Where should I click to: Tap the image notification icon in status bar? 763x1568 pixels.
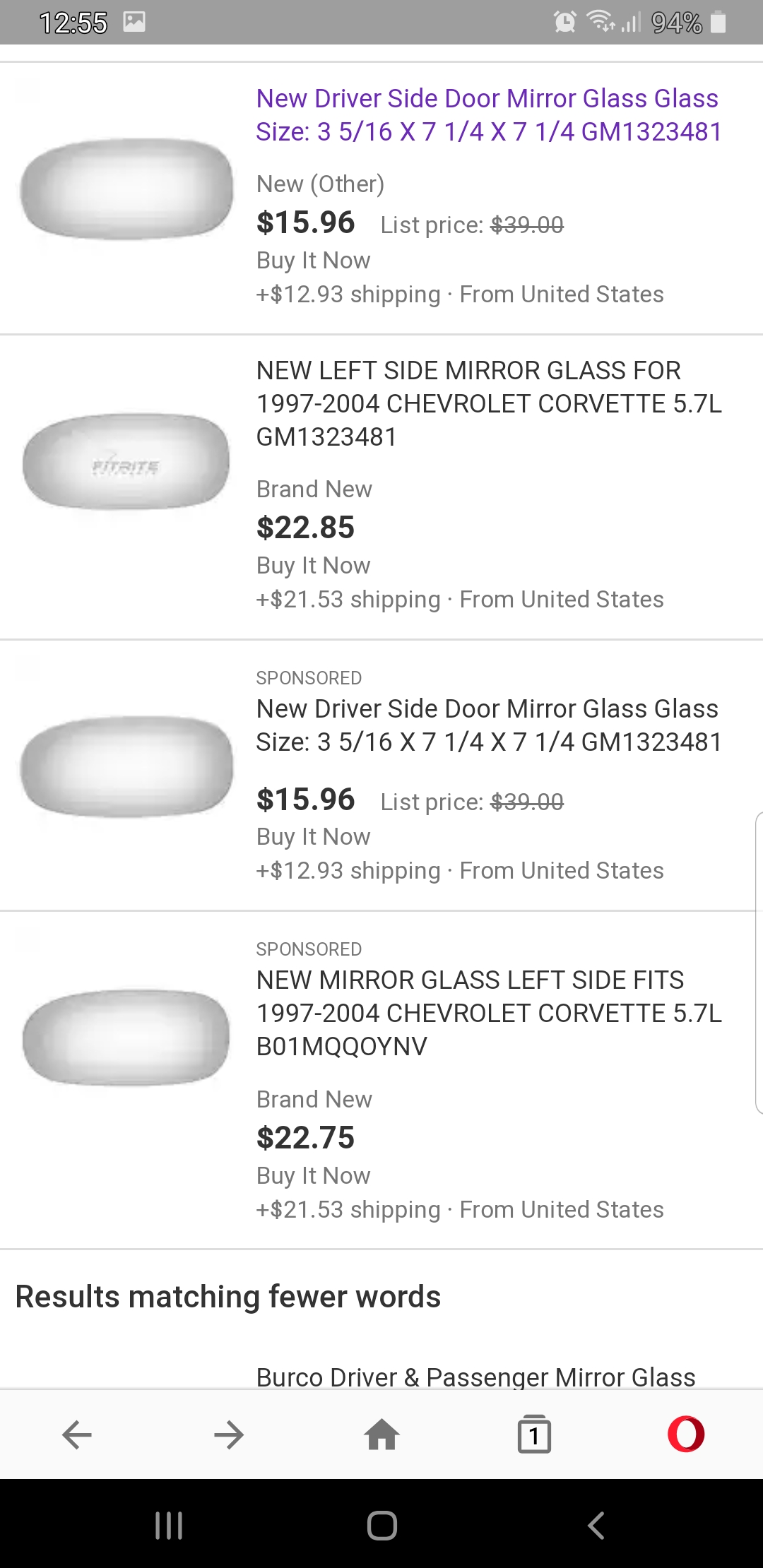[x=134, y=22]
